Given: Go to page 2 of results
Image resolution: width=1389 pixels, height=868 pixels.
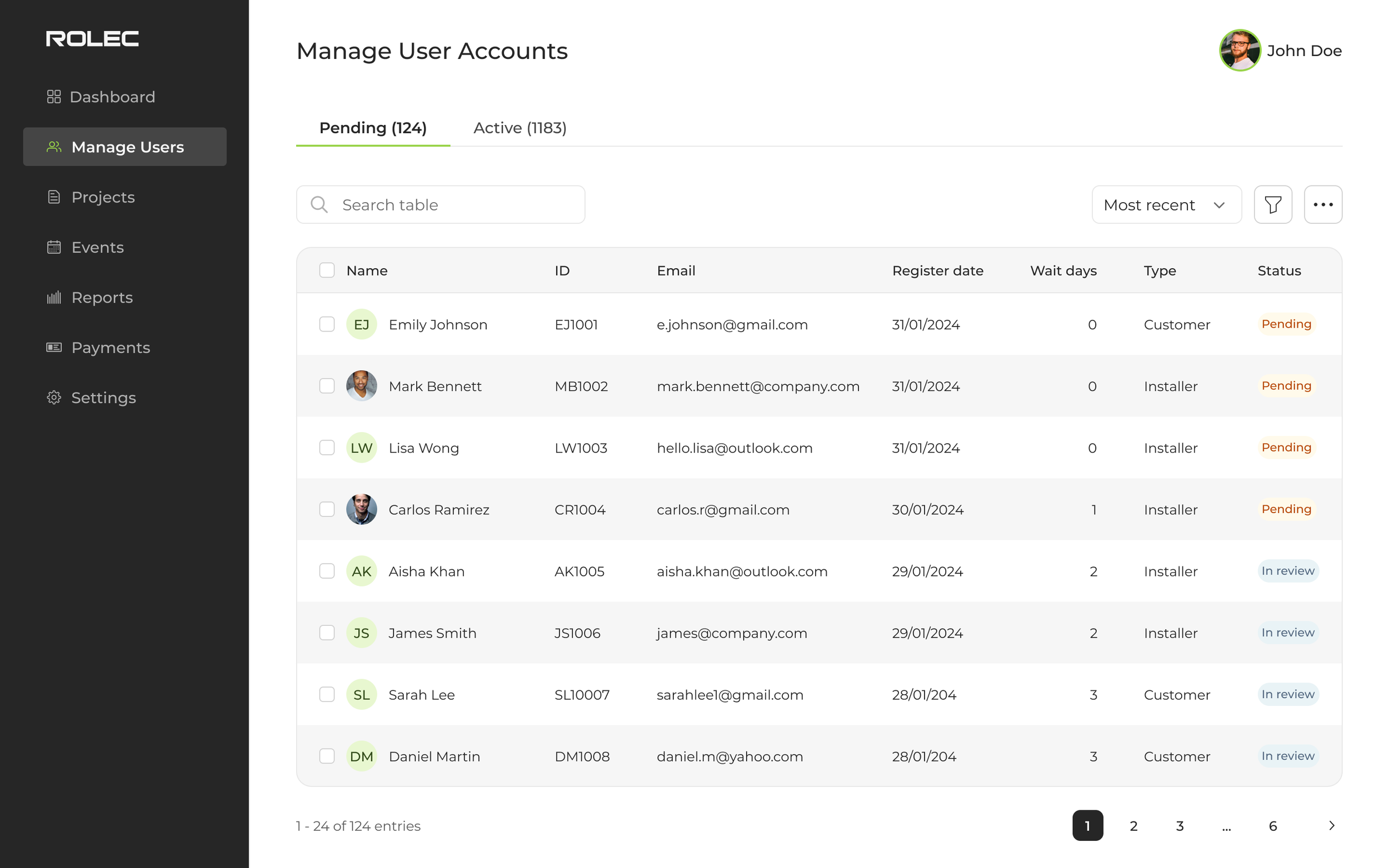Looking at the screenshot, I should point(1133,826).
